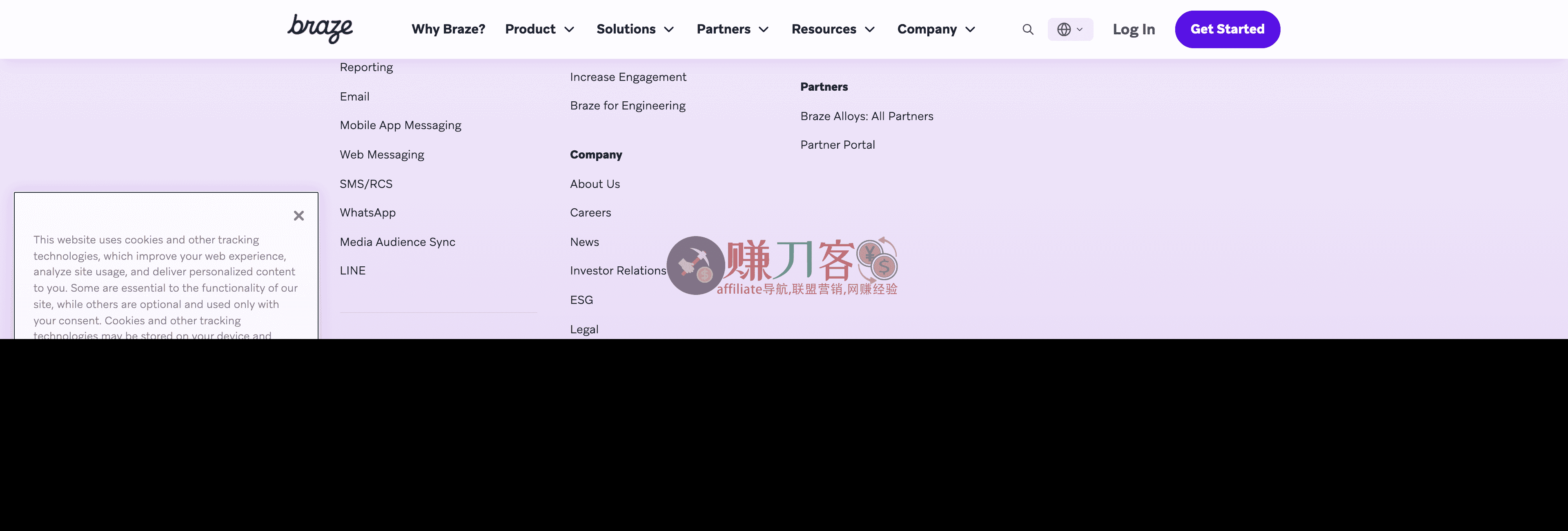
Task: Open the Careers page link
Action: click(590, 212)
